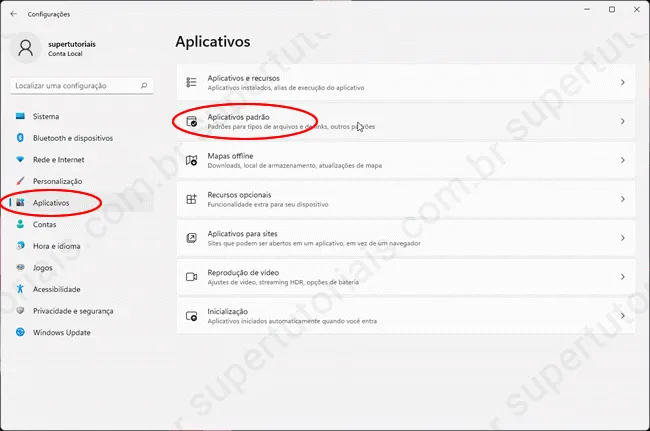Image resolution: width=650 pixels, height=431 pixels.
Task: Expand Aplicativos para sites chevron
Action: click(623, 238)
